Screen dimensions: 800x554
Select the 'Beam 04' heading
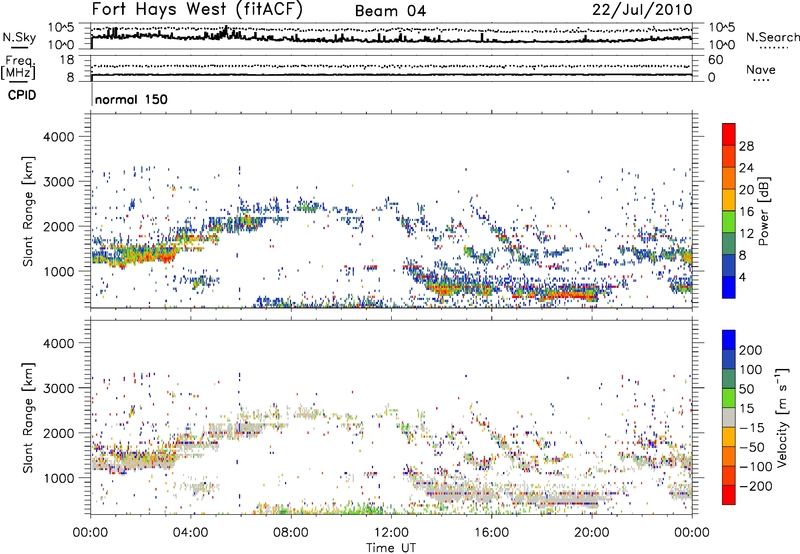click(390, 11)
